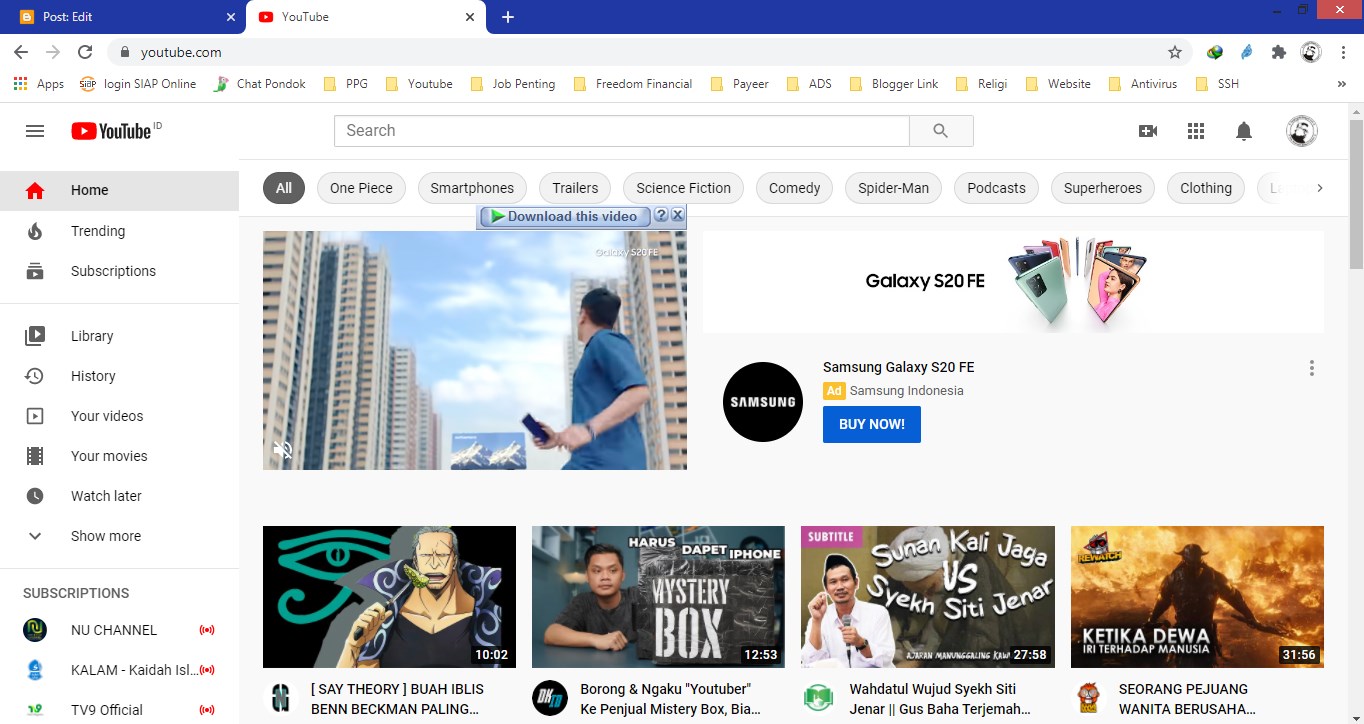Viewport: 1364px width, 724px height.
Task: Open the Freedom Financial bookmark folder
Action: (x=634, y=84)
